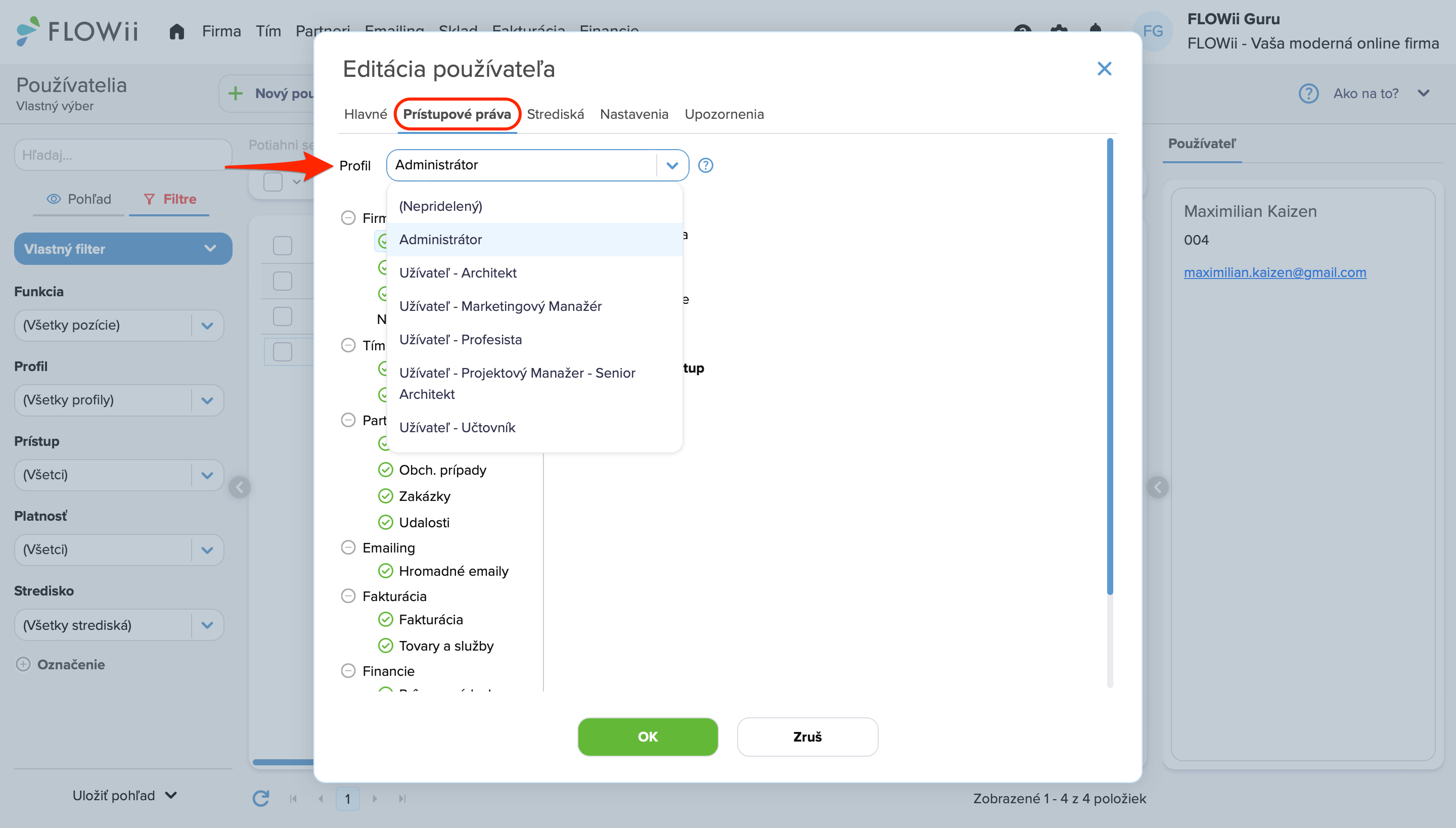Viewport: 1456px width, 828px height.
Task: Open the (Všetky profily) filter dropdown
Action: (119, 400)
